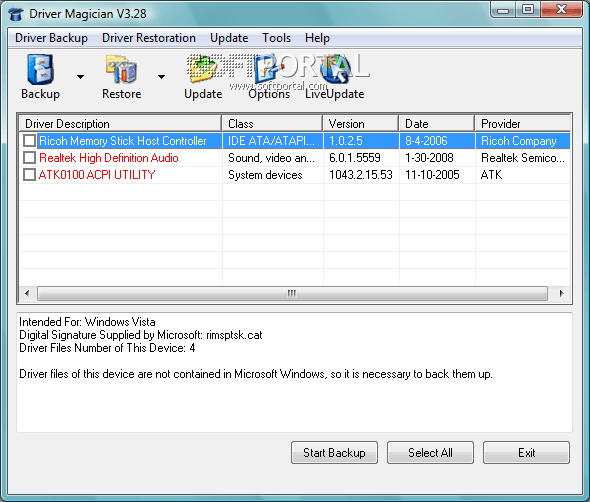This screenshot has height=502, width=590.
Task: Click the scroll right arrow
Action: (561, 293)
